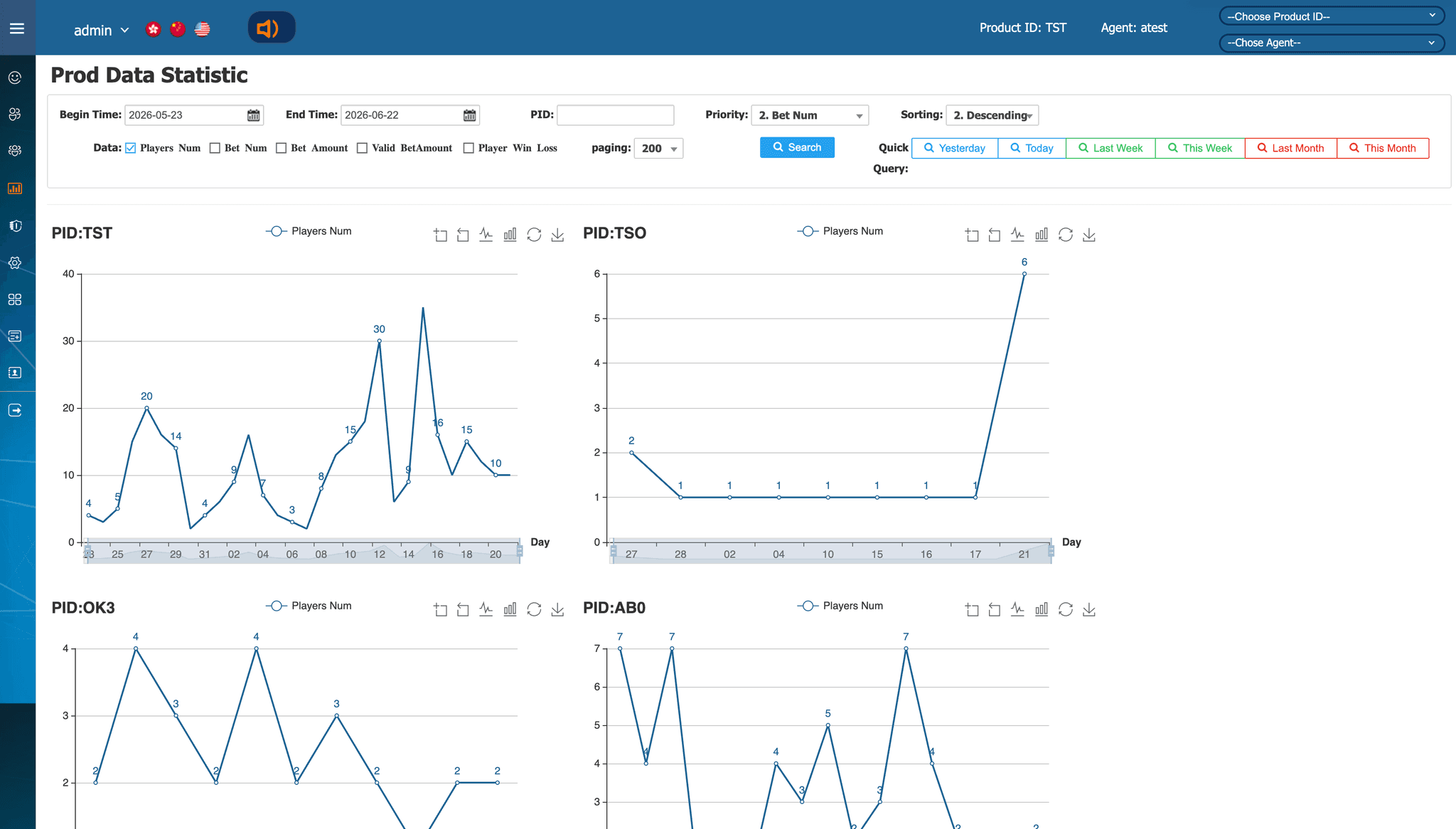Switch the PID:OK3 chart to bar view

(510, 609)
